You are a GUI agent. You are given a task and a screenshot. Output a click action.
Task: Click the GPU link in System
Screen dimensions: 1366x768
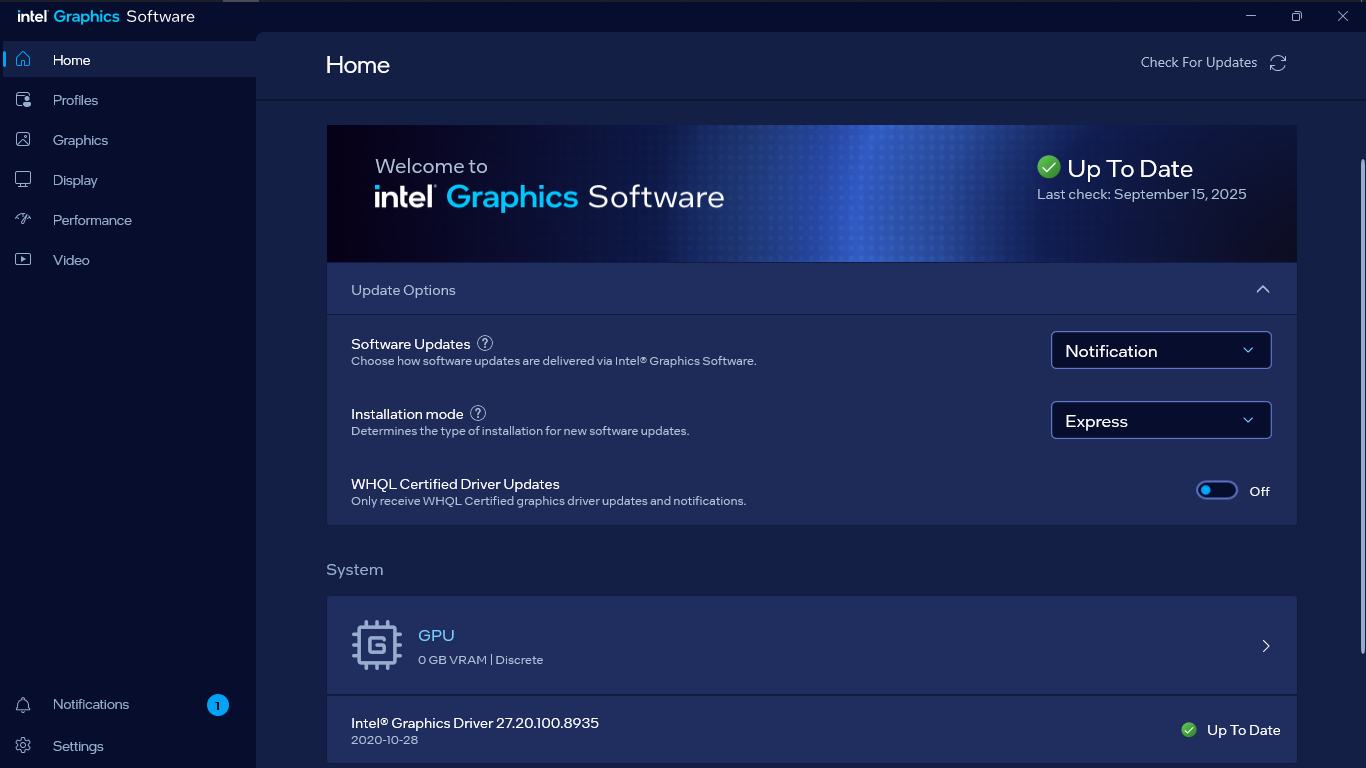pyautogui.click(x=436, y=636)
